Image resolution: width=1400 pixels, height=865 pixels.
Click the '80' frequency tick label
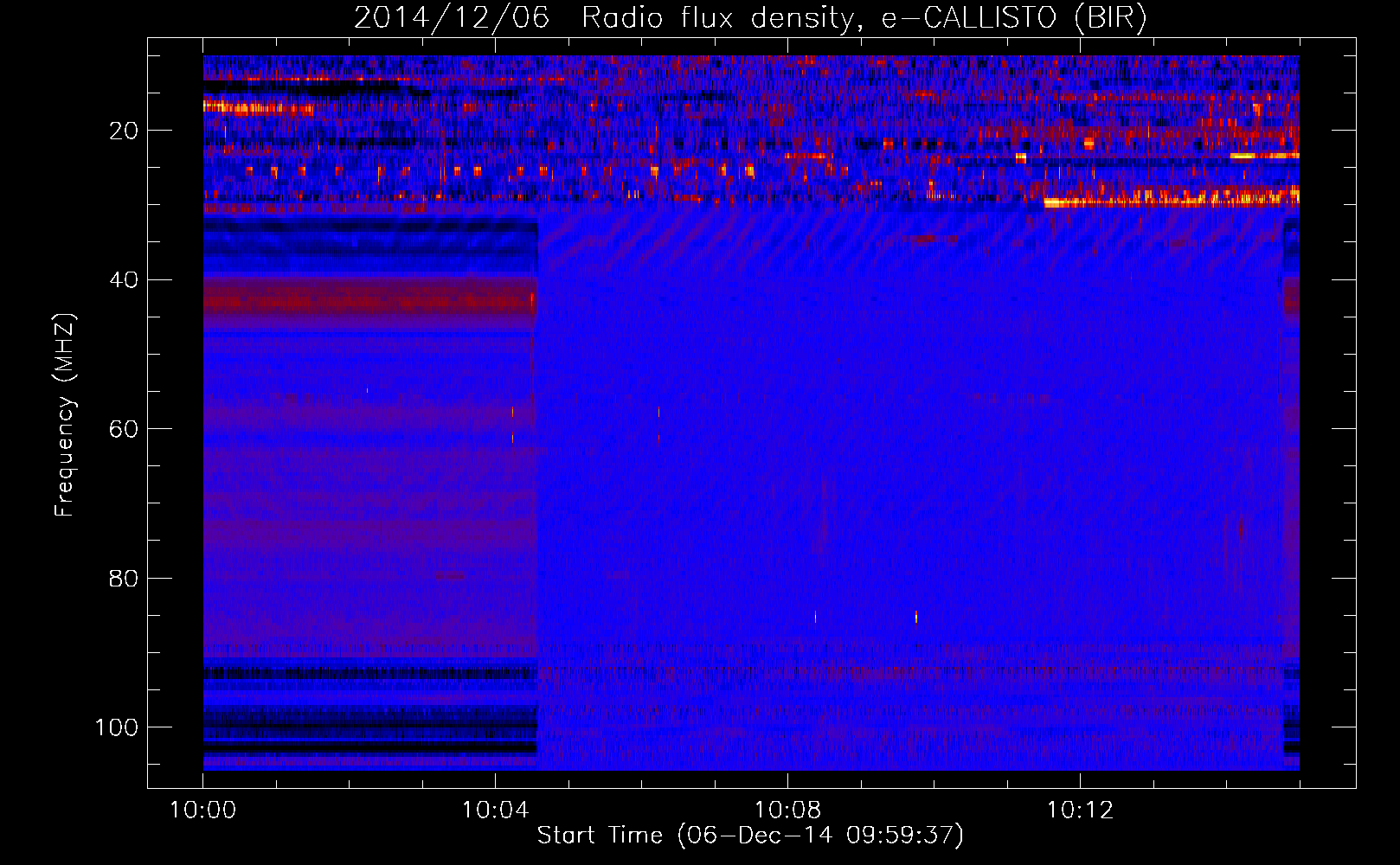click(x=124, y=579)
